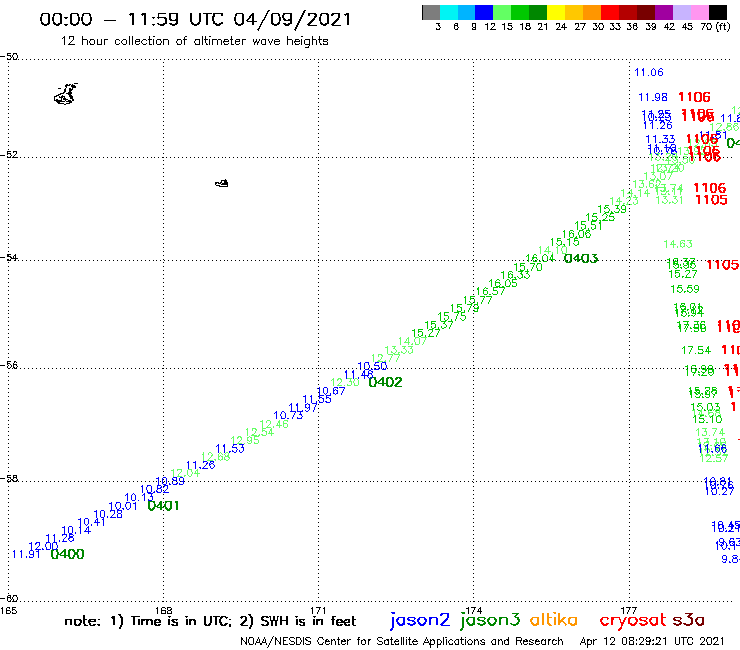The image size is (740, 650).
Task: Click the 0402 time marker
Action: (x=385, y=382)
